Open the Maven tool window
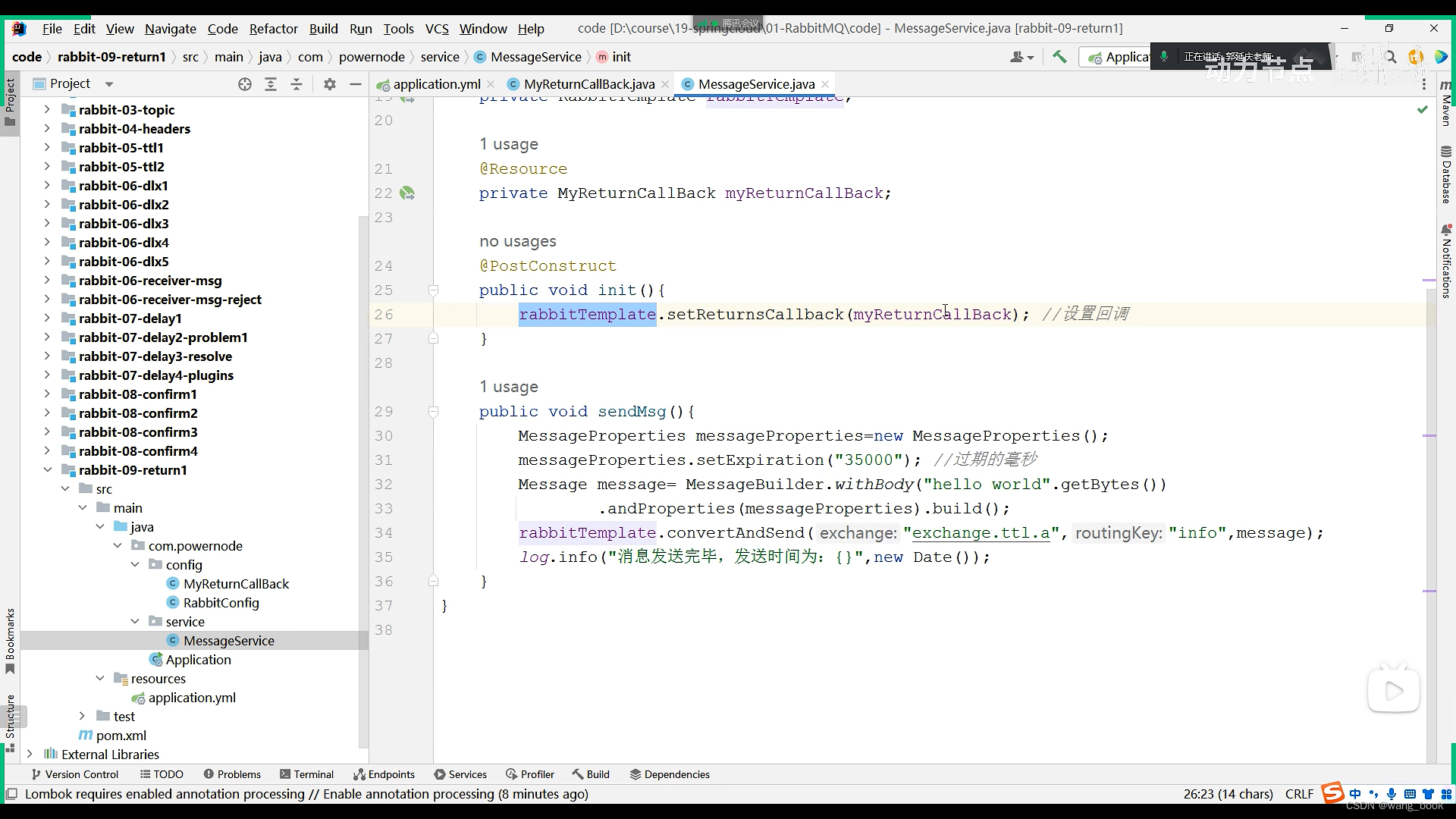 (x=1445, y=102)
